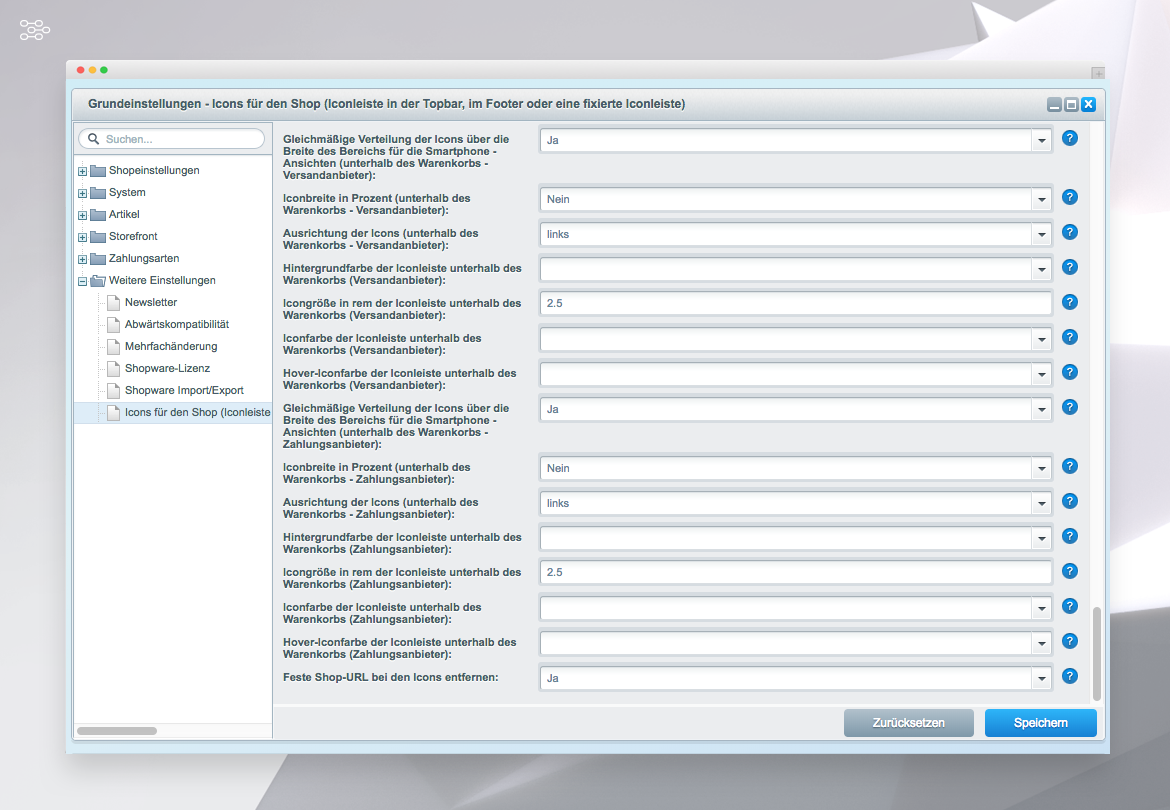Screen dimensions: 1170x810
Task: Click the red macOS close dot
Action: [81, 70]
